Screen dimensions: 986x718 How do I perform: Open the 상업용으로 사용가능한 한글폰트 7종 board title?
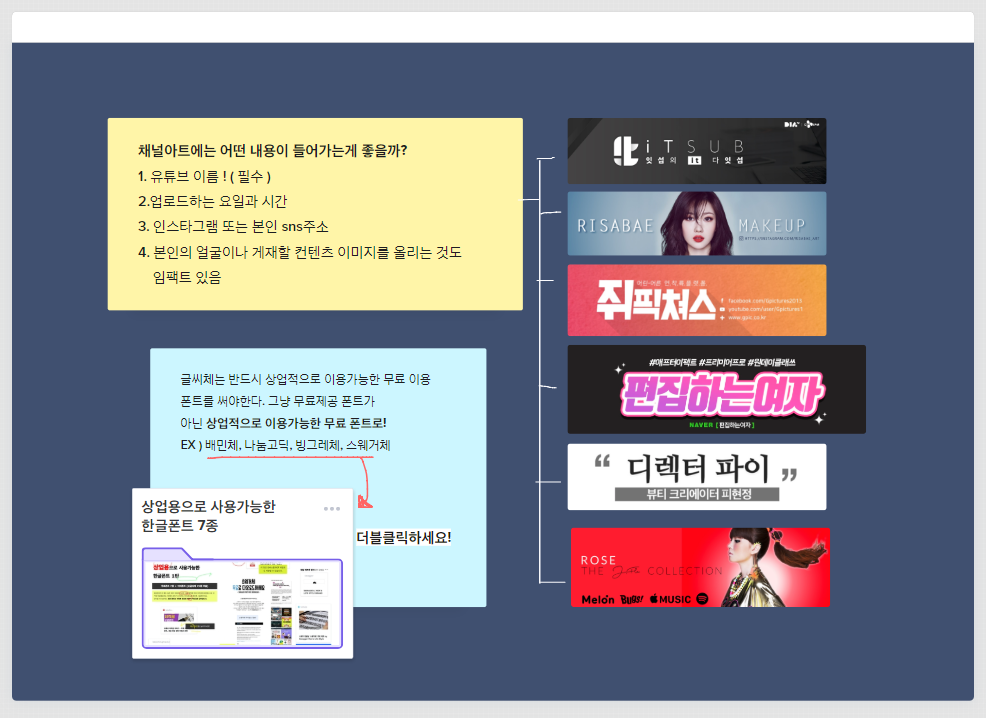tap(208, 515)
